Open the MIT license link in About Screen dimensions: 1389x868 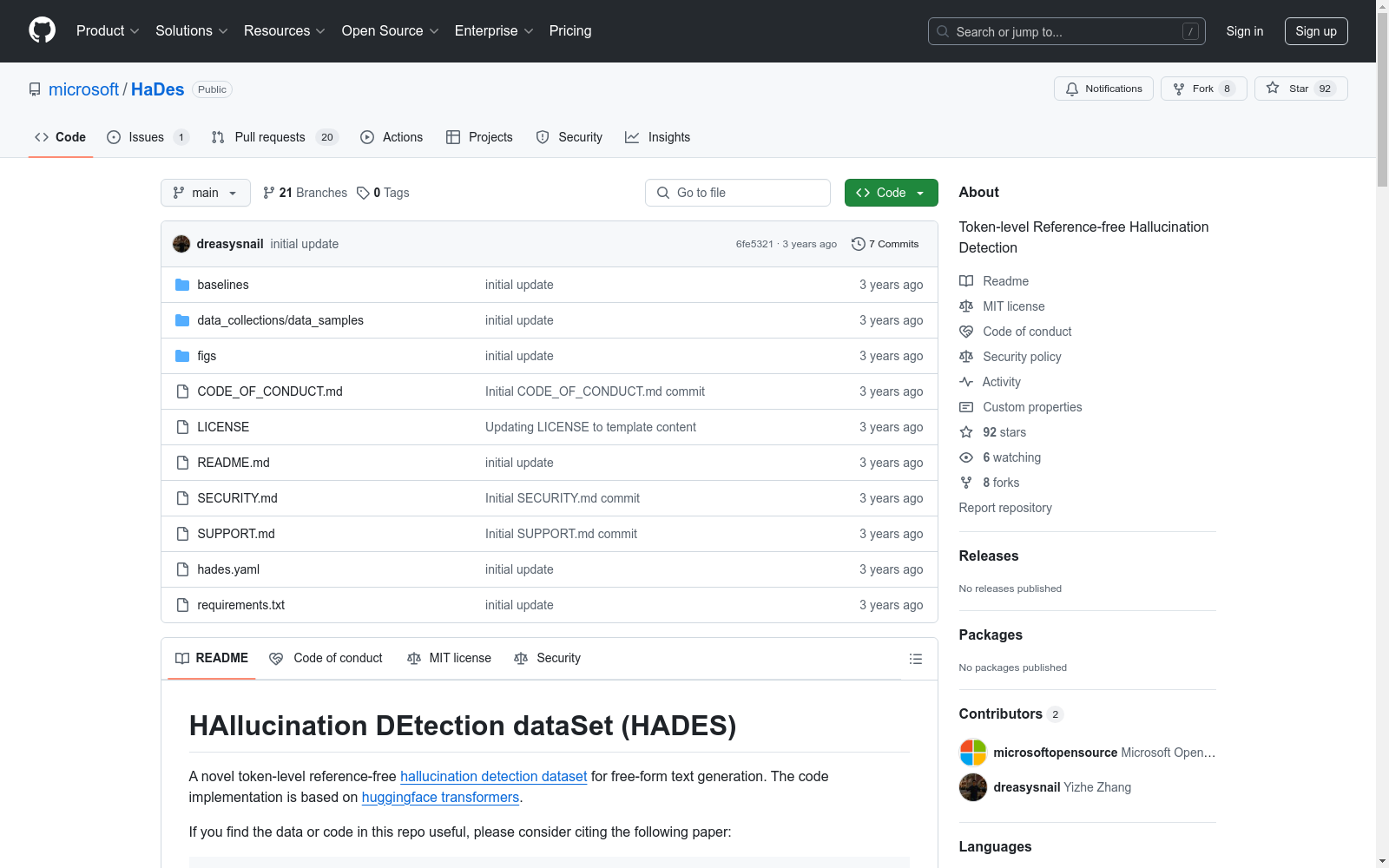click(x=1014, y=306)
